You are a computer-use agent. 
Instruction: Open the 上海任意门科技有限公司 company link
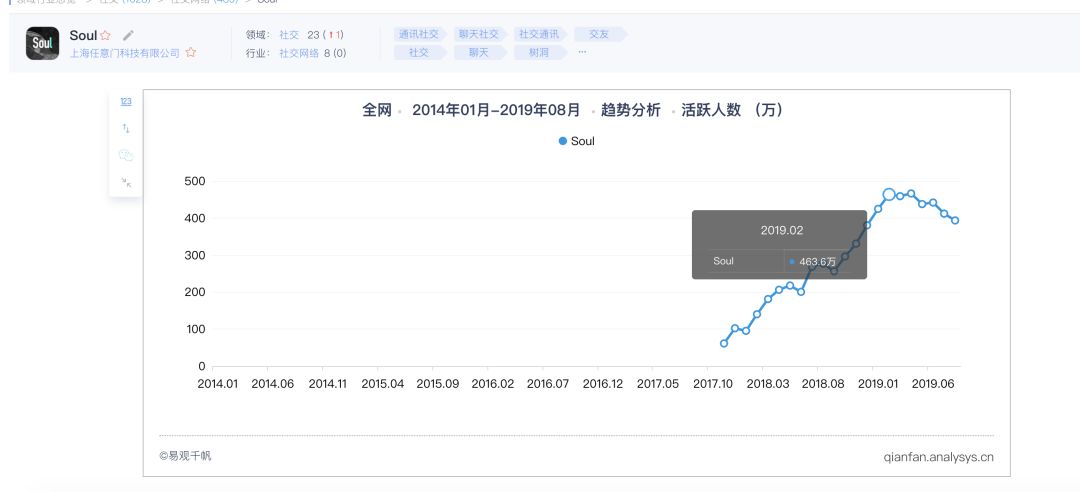point(124,53)
